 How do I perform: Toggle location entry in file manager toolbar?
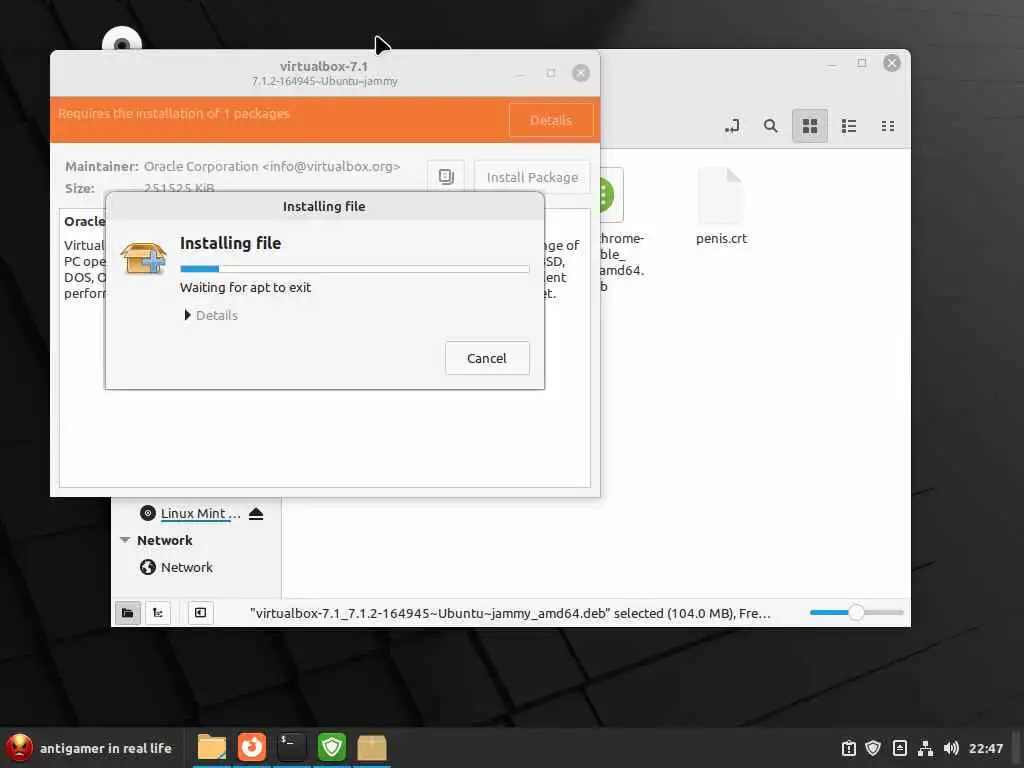click(x=732, y=126)
